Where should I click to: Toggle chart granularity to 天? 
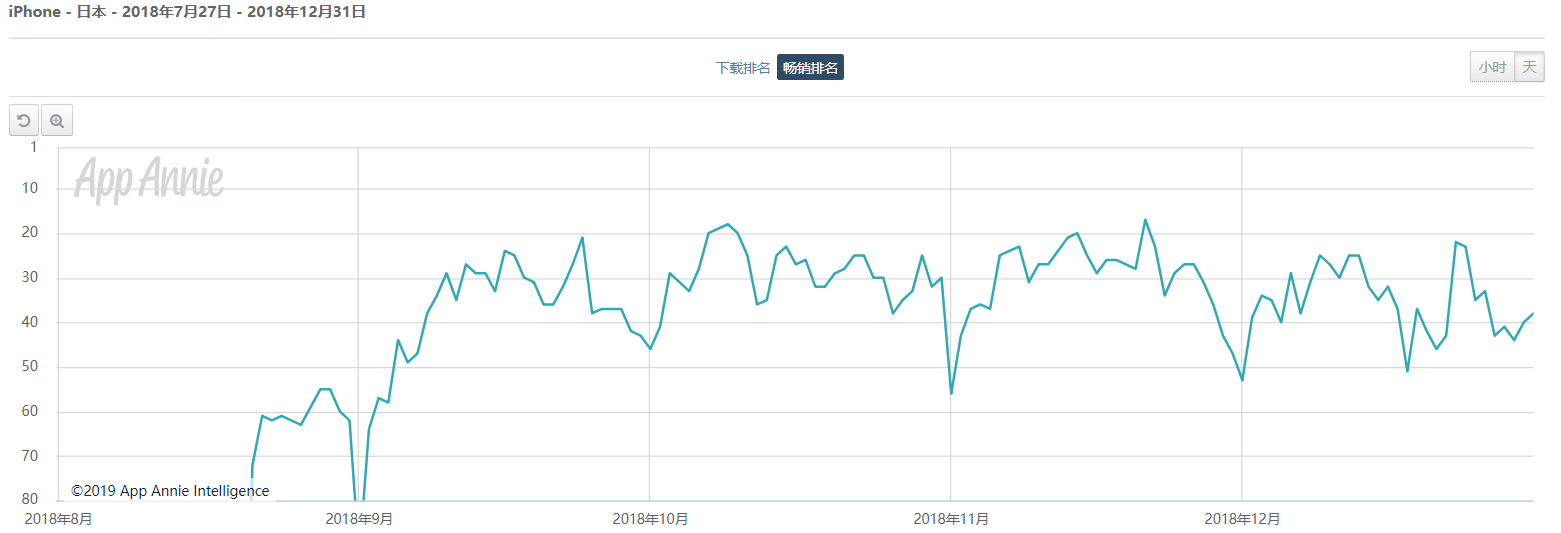click(1529, 67)
